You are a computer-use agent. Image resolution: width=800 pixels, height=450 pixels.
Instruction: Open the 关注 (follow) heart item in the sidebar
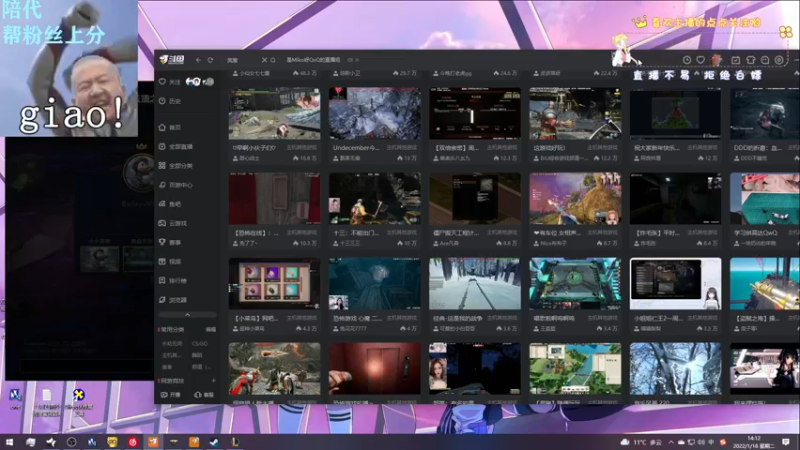pos(169,82)
